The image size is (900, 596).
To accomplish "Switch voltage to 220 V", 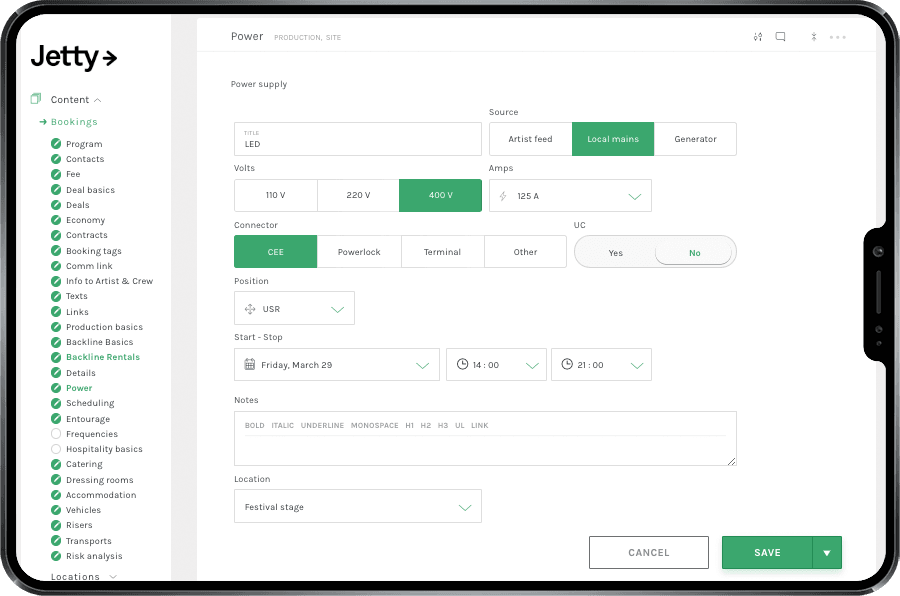I will point(358,195).
